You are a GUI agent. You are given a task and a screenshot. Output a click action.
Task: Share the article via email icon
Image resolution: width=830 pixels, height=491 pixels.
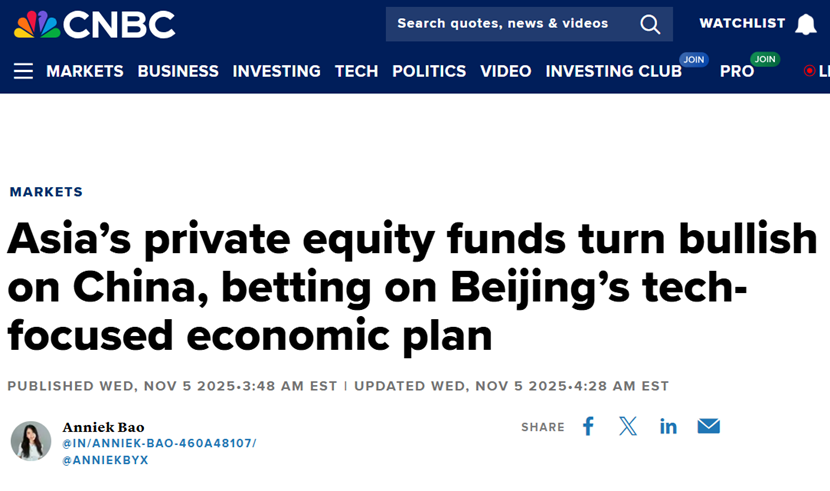[709, 427]
